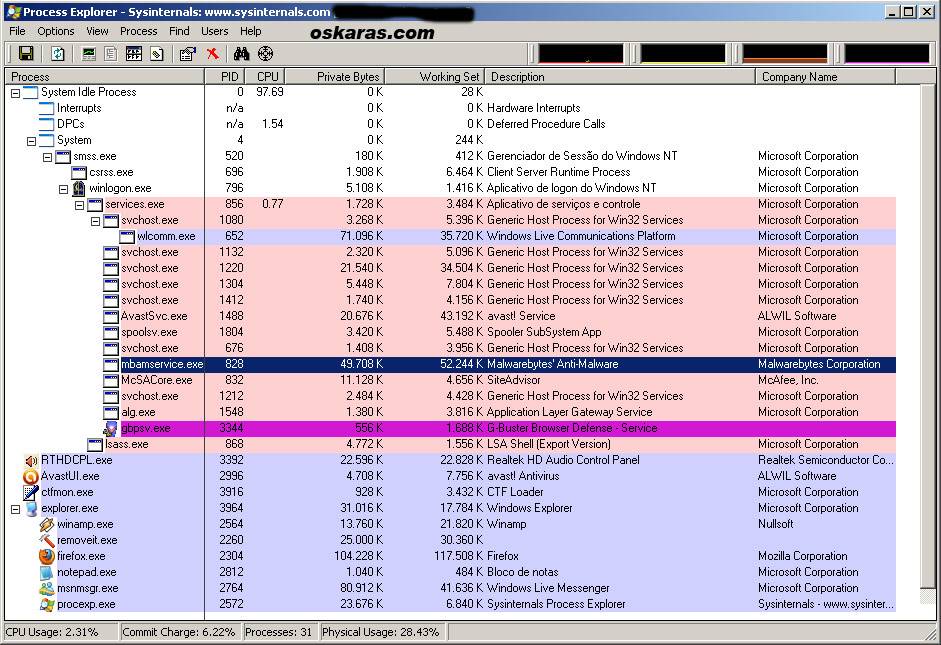Click the lsass.exe window icon
This screenshot has height=645, width=941.
[95, 445]
